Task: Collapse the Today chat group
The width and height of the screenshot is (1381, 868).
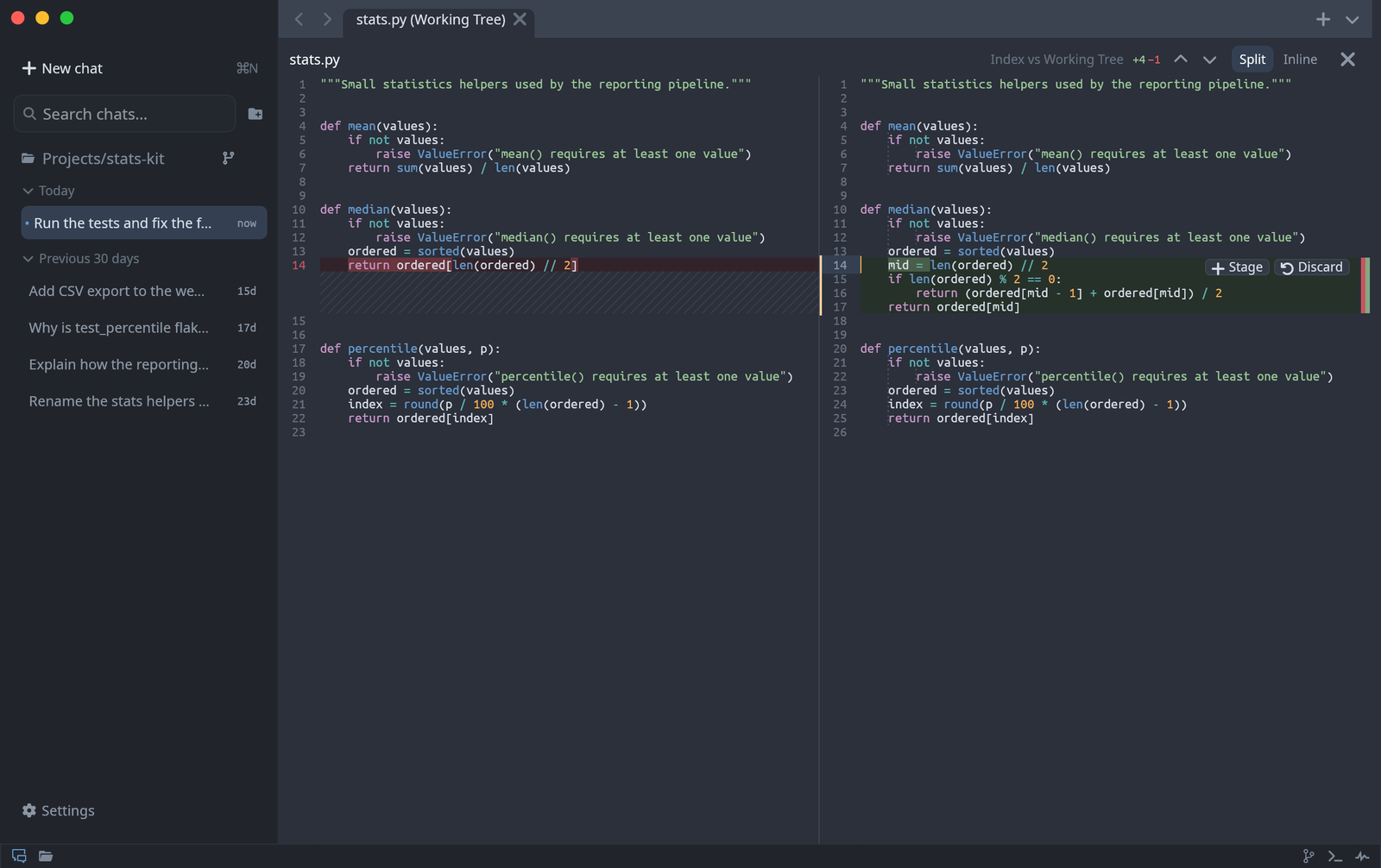Action: coord(48,191)
